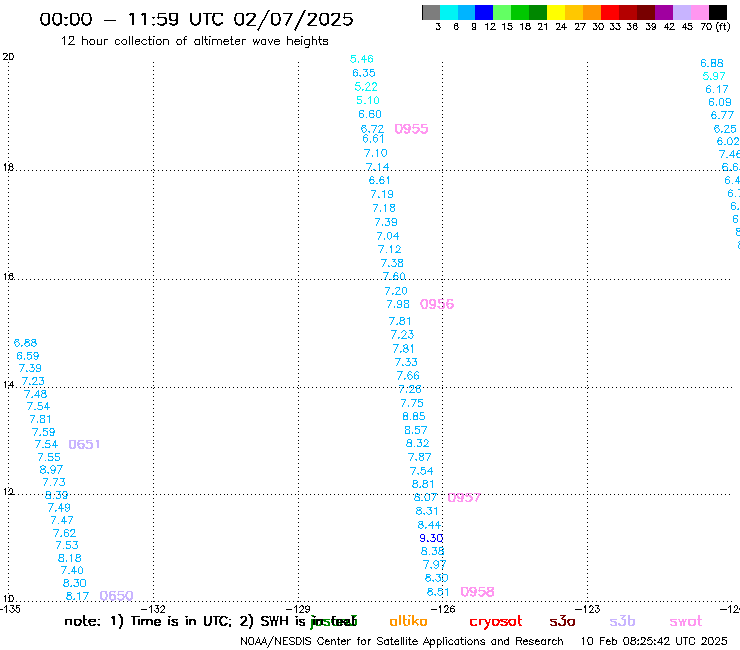Select the wave height value 6.77
The image size is (740, 650).
pyautogui.click(x=723, y=115)
